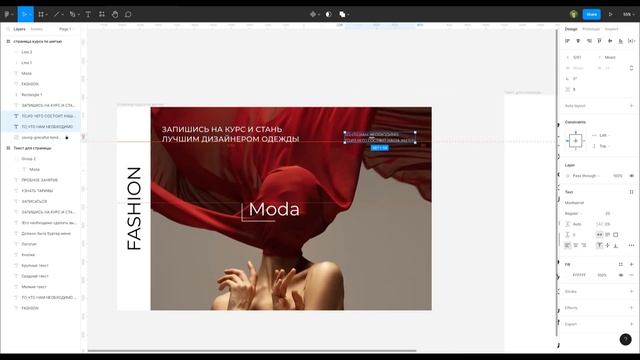The width and height of the screenshot is (640, 360).
Task: Add an effect with plus icon
Action: tap(631, 308)
